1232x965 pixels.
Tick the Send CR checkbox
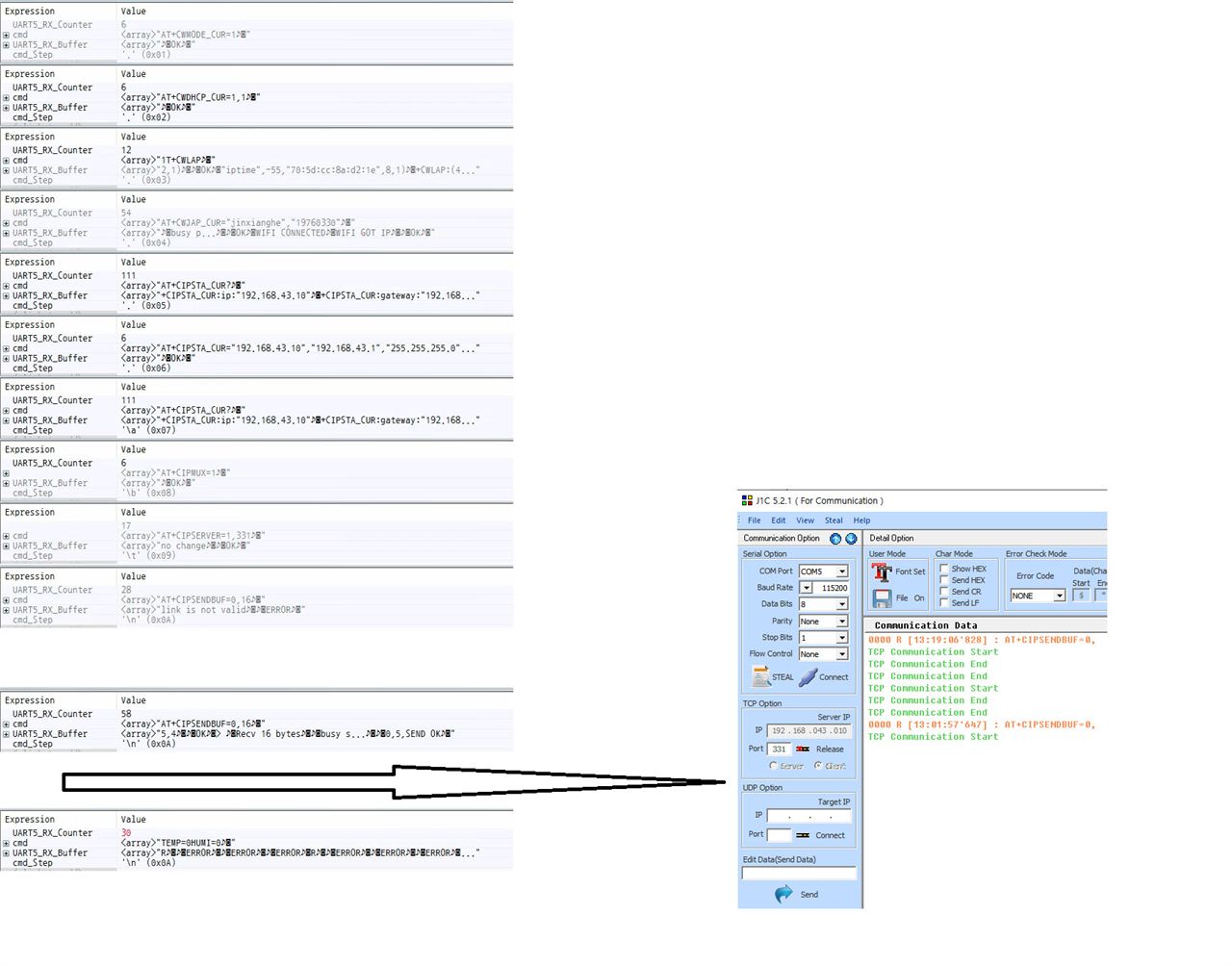[944, 592]
